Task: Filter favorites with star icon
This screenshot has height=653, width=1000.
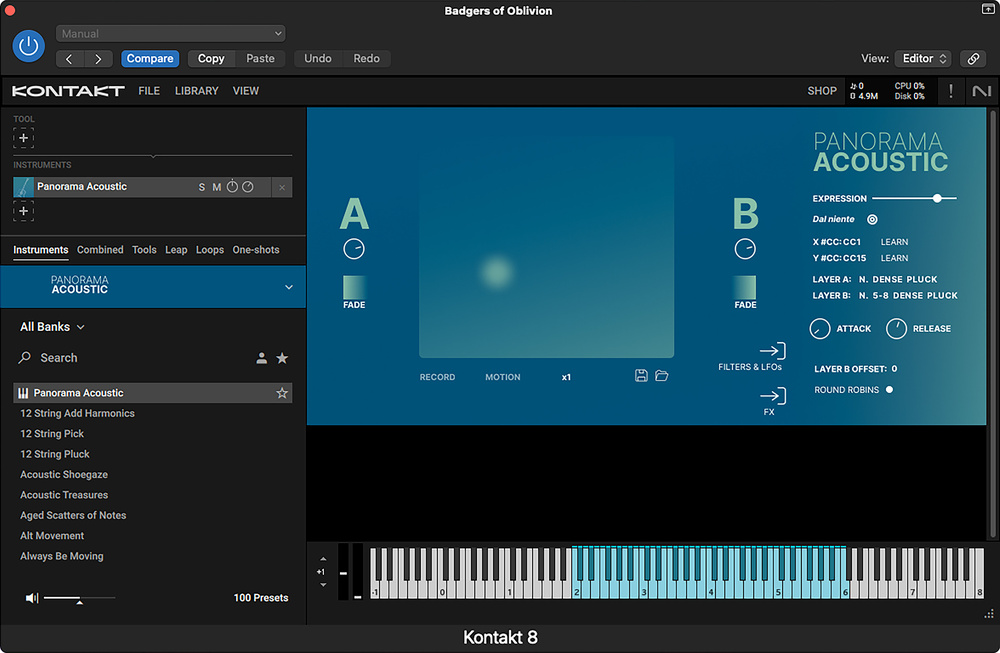Action: coord(282,358)
